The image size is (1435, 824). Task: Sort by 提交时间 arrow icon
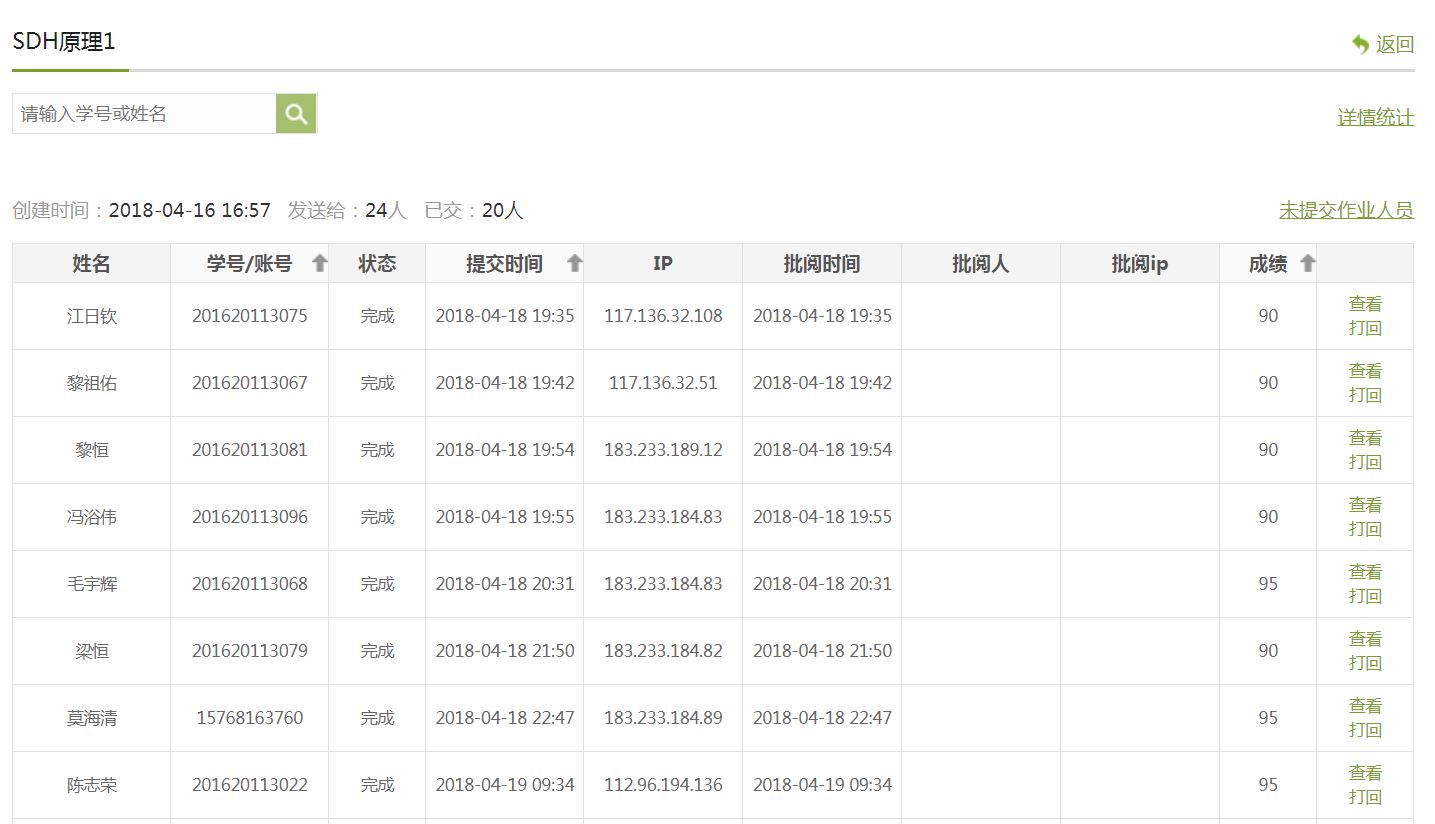click(x=575, y=263)
